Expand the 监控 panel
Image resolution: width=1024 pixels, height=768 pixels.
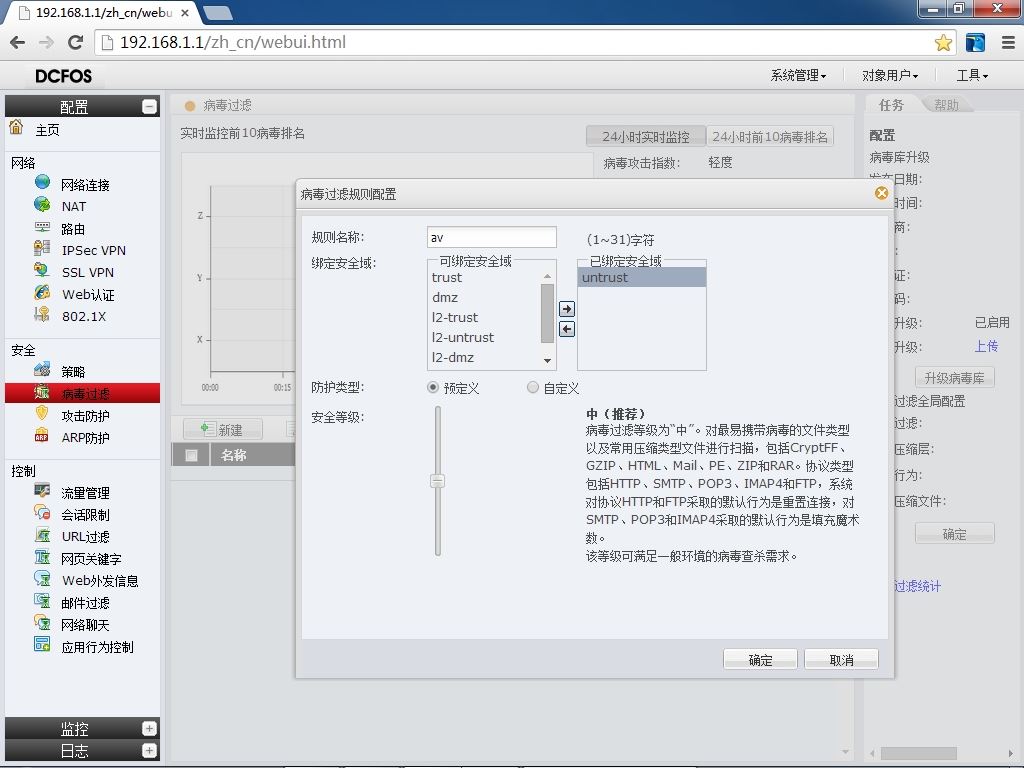click(149, 728)
